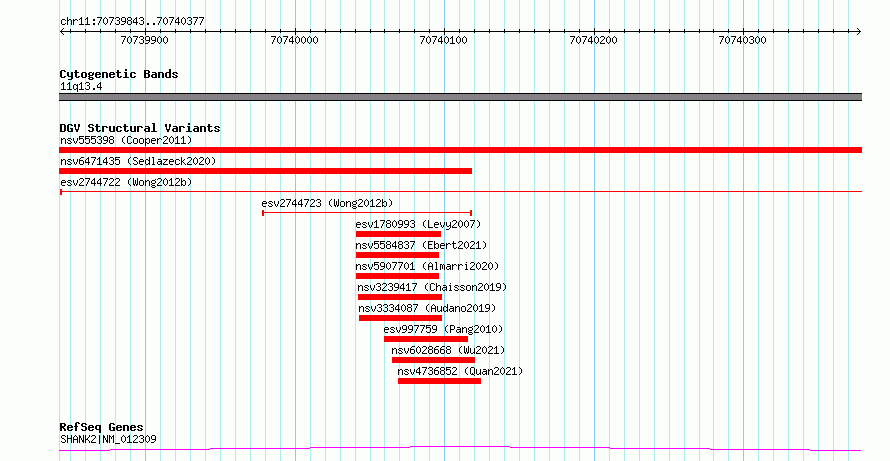
Task: Click the right arrowhead of the ruler
Action: pos(858,32)
